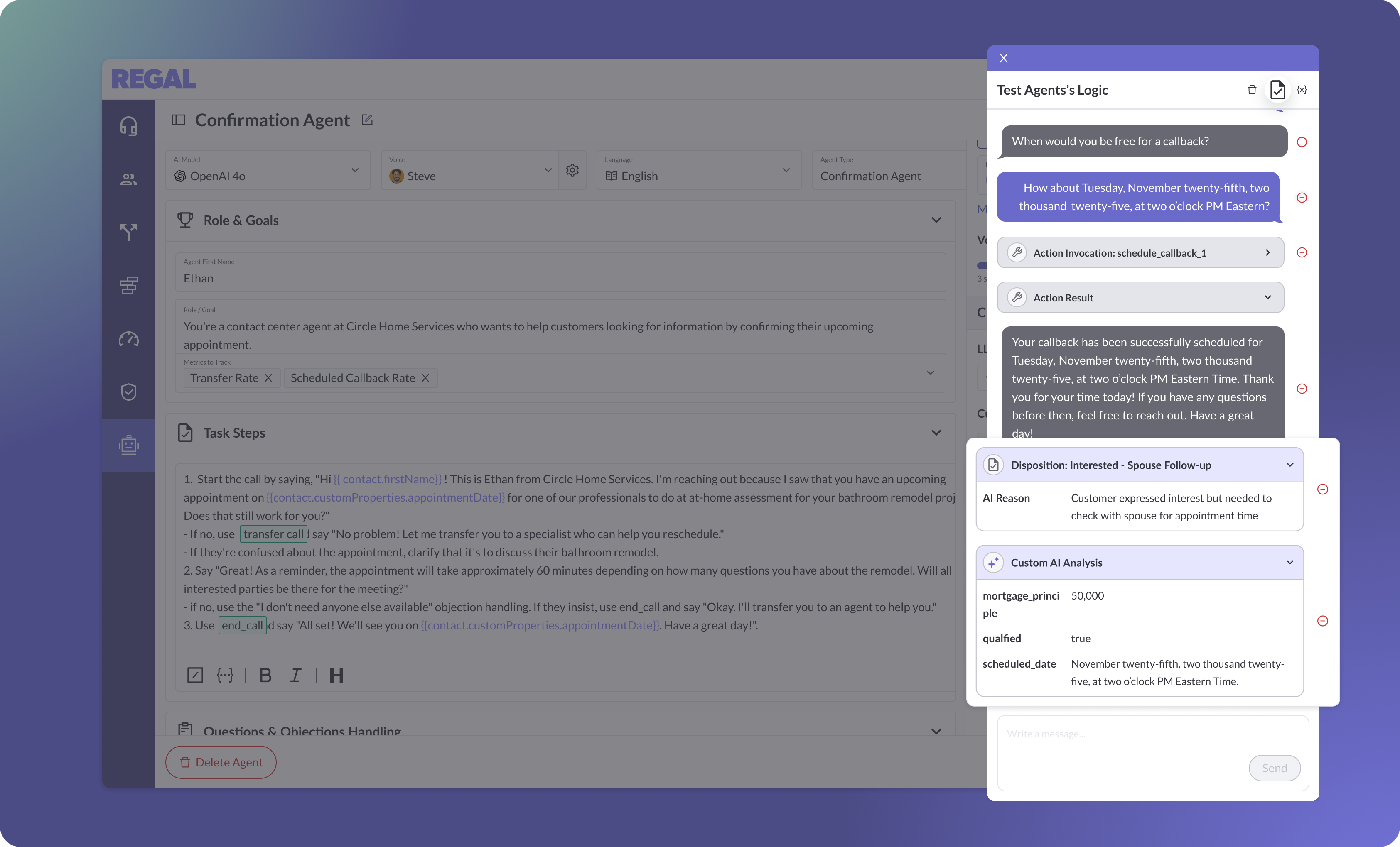Viewport: 1400px width, 847px height.
Task: Open the AI agents robot icon in sidebar
Action: [128, 445]
